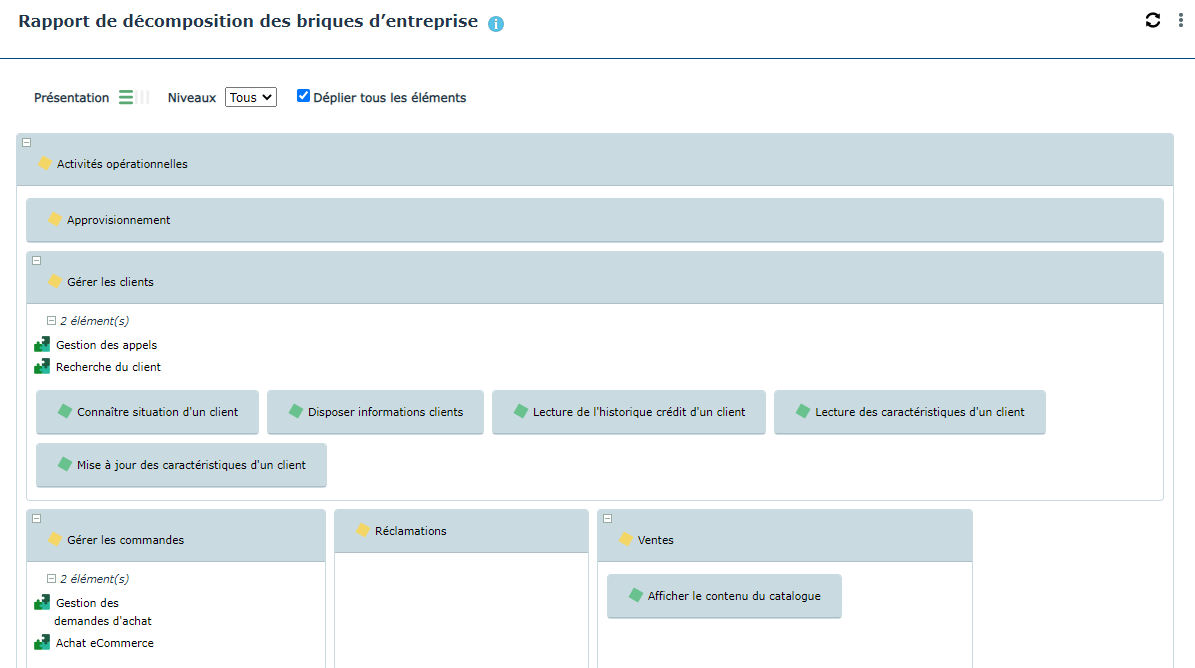Select Afficher le contenu du catalogue
Viewport: 1195px width, 668px height.
(724, 596)
